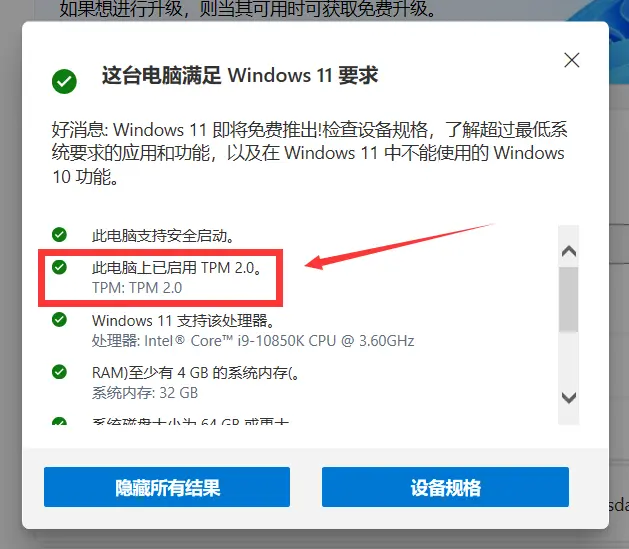Screen dimensions: 629x549
Task: Close the Windows 11 requirements dialog
Action: pos(571,61)
